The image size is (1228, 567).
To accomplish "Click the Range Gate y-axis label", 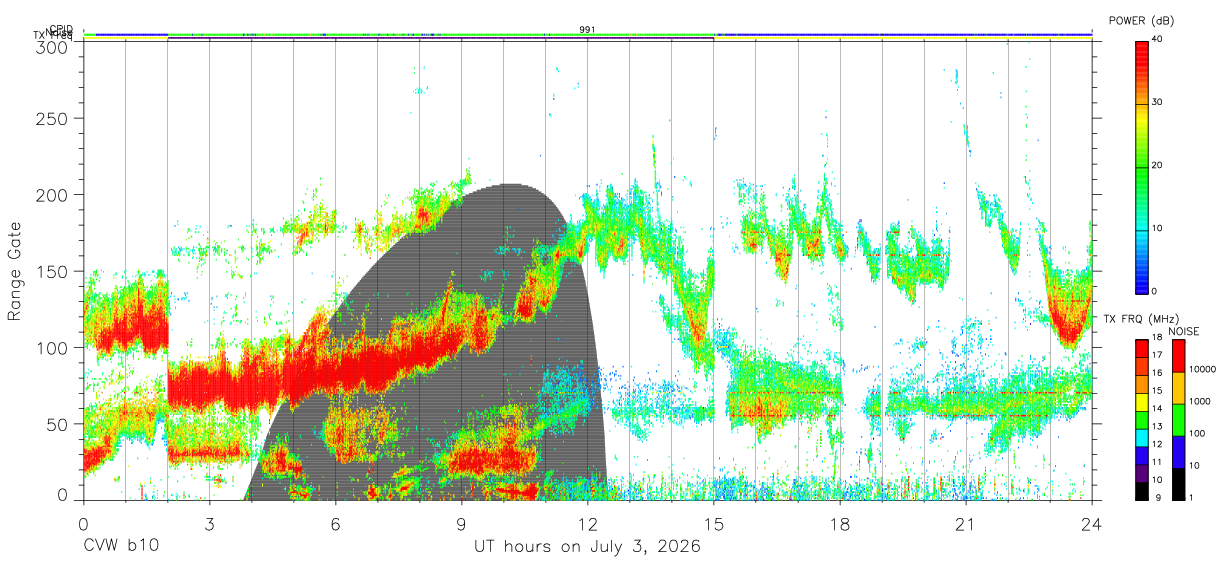I will click(x=15, y=270).
